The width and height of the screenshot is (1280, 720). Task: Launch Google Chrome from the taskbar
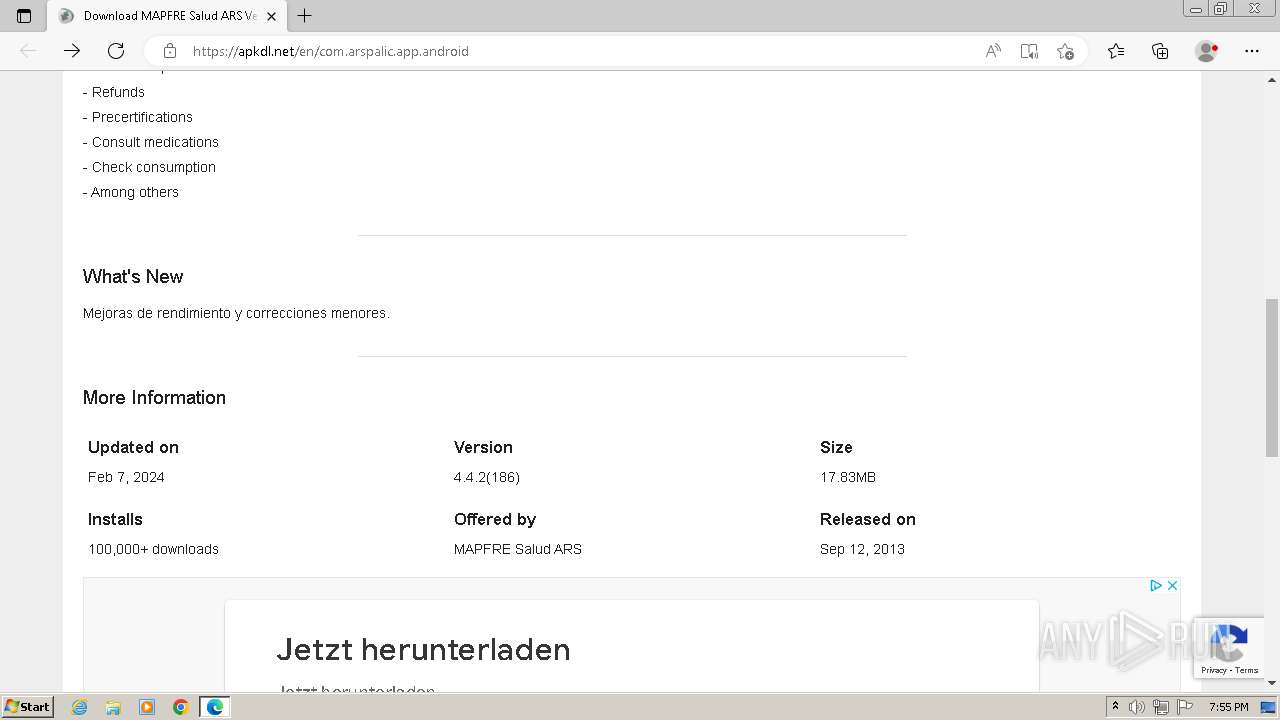(x=181, y=707)
